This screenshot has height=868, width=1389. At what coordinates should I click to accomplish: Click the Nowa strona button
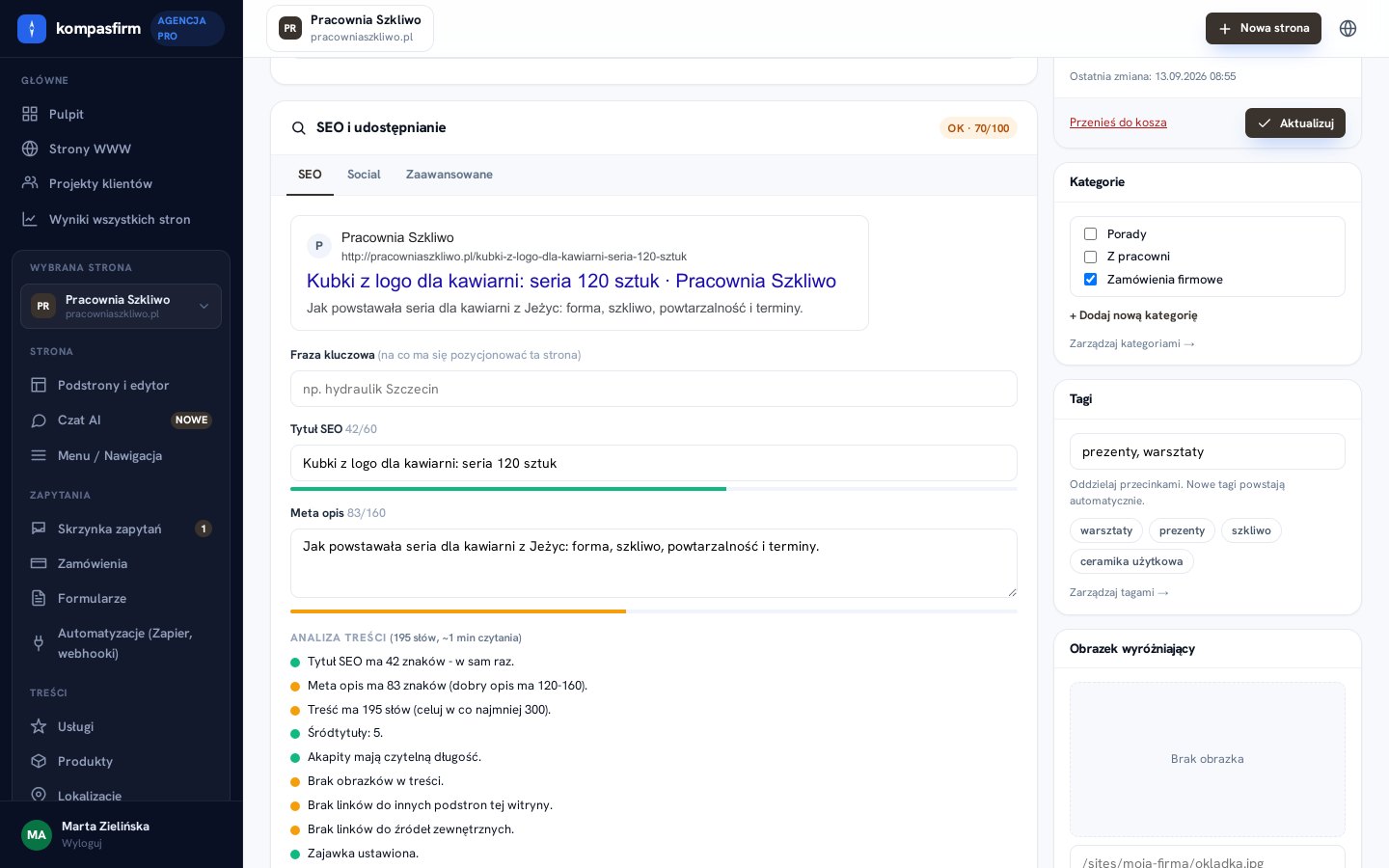[1264, 28]
